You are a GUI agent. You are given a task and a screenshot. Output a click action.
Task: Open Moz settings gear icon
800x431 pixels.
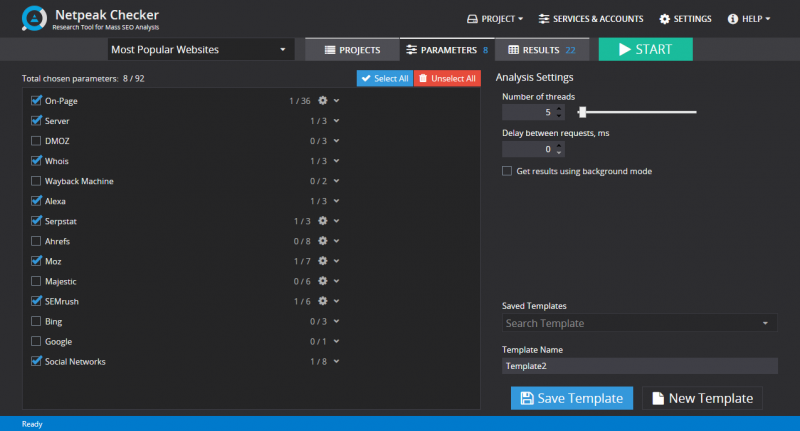point(322,261)
